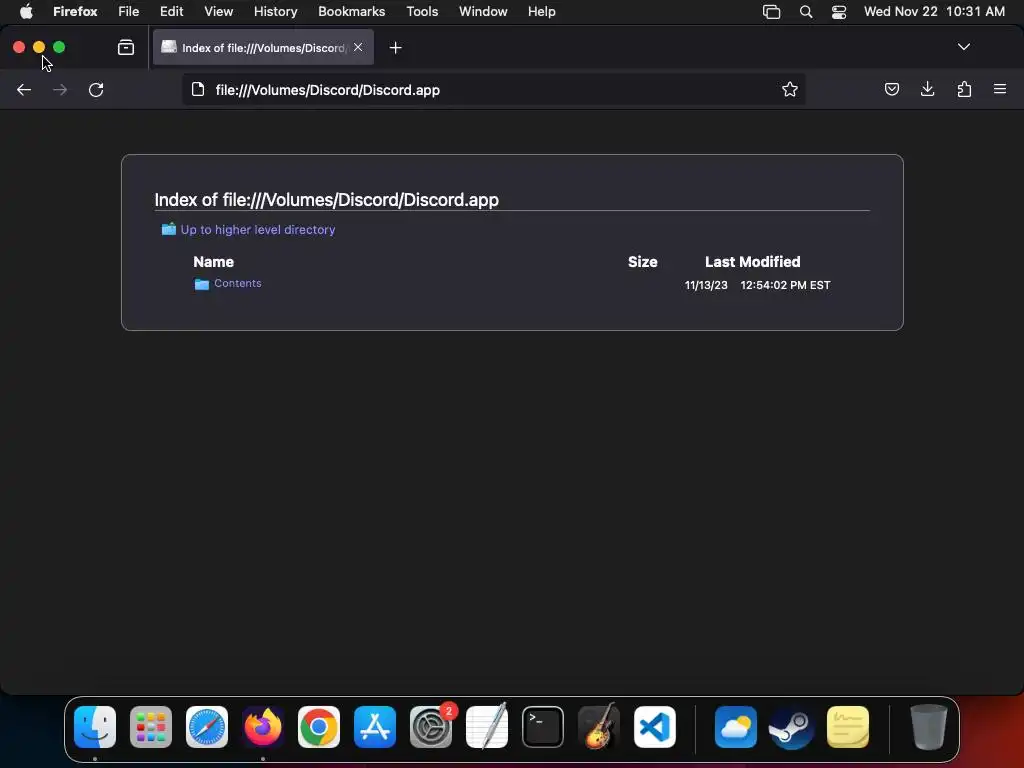Image resolution: width=1024 pixels, height=768 pixels.
Task: Launch Safari from the Dock
Action: click(207, 727)
